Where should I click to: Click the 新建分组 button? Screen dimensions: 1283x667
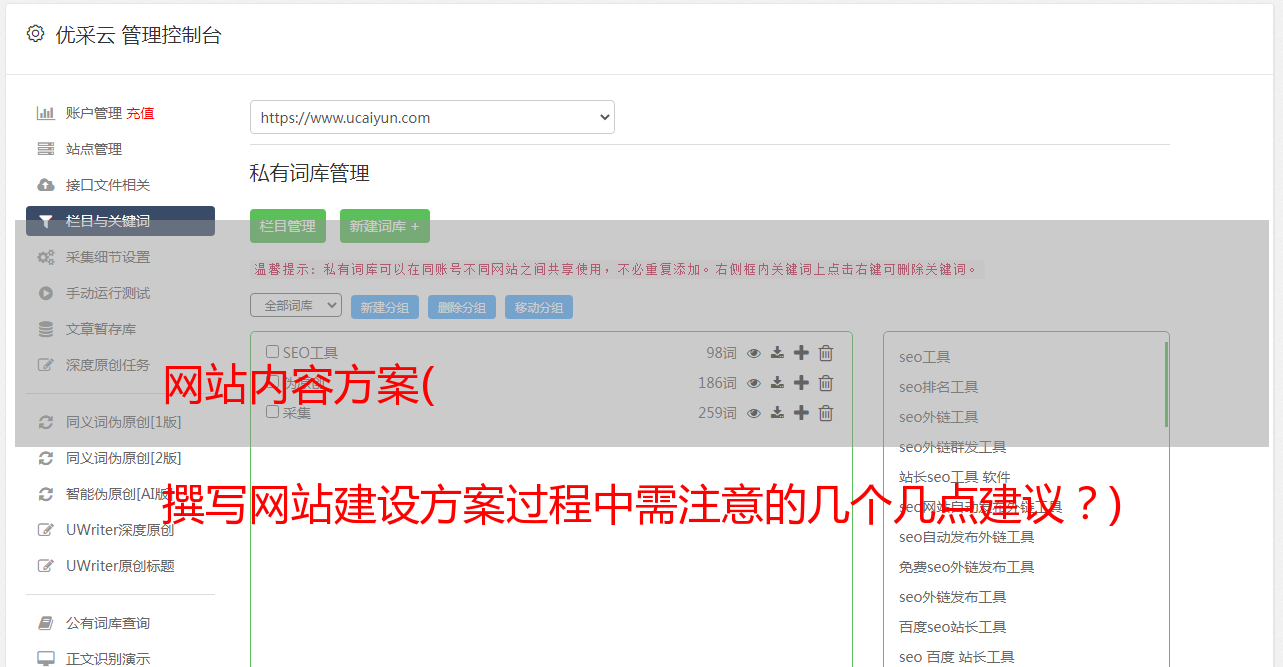tap(385, 307)
